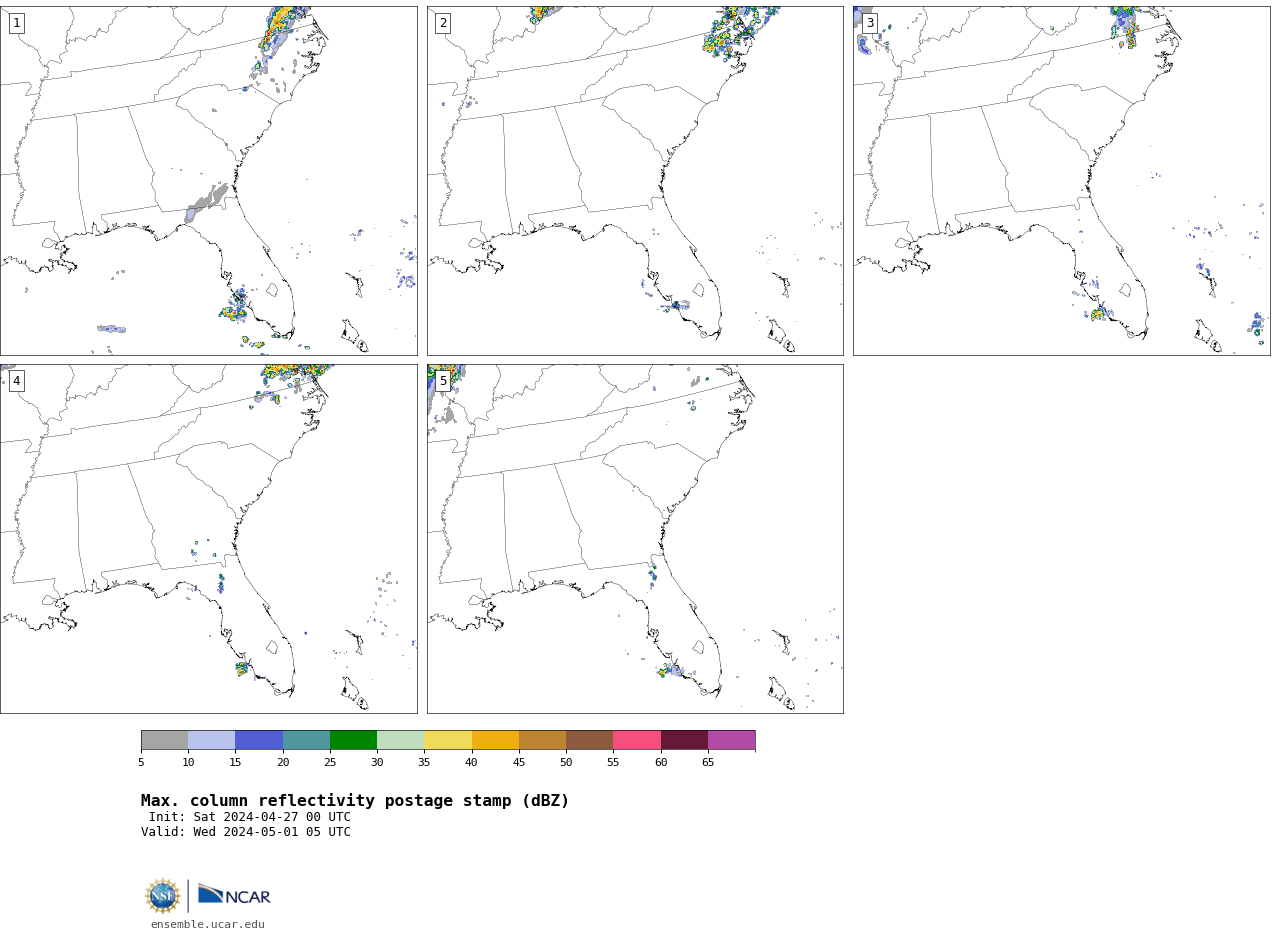The image size is (1280, 936).
Task: Click the member number 5 label box
Action: (x=443, y=381)
